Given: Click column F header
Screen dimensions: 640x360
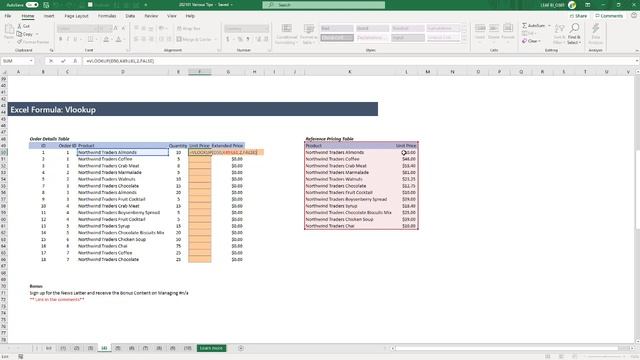Looking at the screenshot, I should pyautogui.click(x=200, y=72).
